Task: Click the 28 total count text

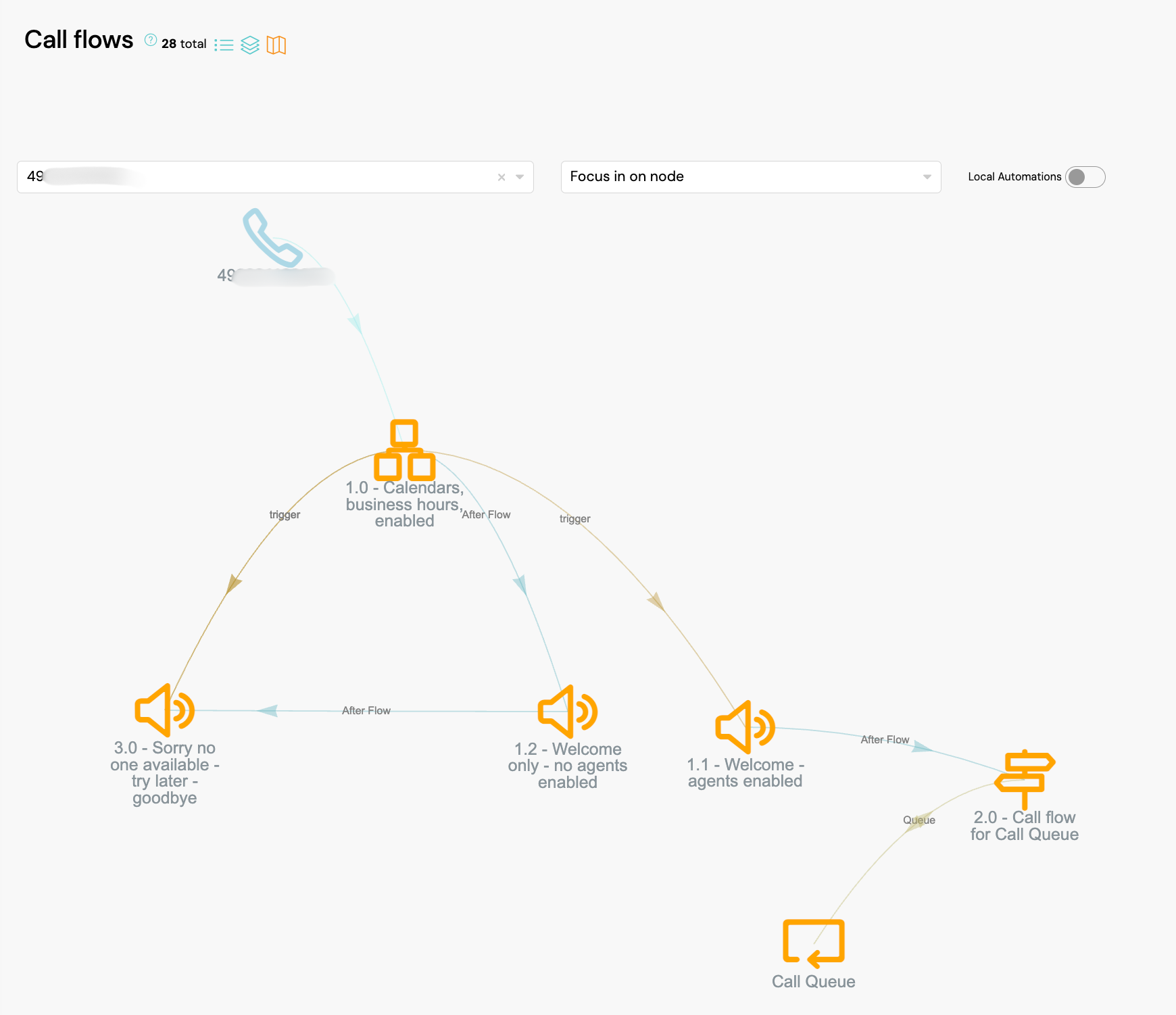Action: pos(184,44)
